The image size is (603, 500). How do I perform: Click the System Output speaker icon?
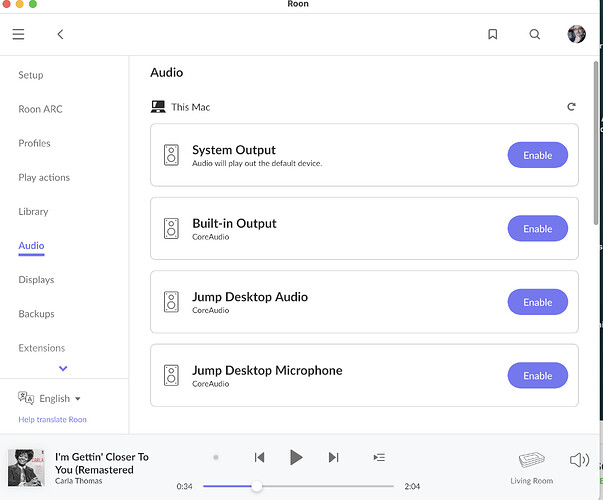coord(171,155)
